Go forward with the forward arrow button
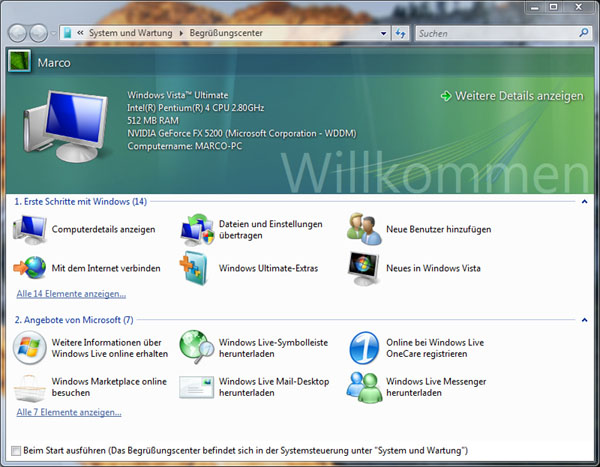The width and height of the screenshot is (600, 467). click(x=39, y=33)
